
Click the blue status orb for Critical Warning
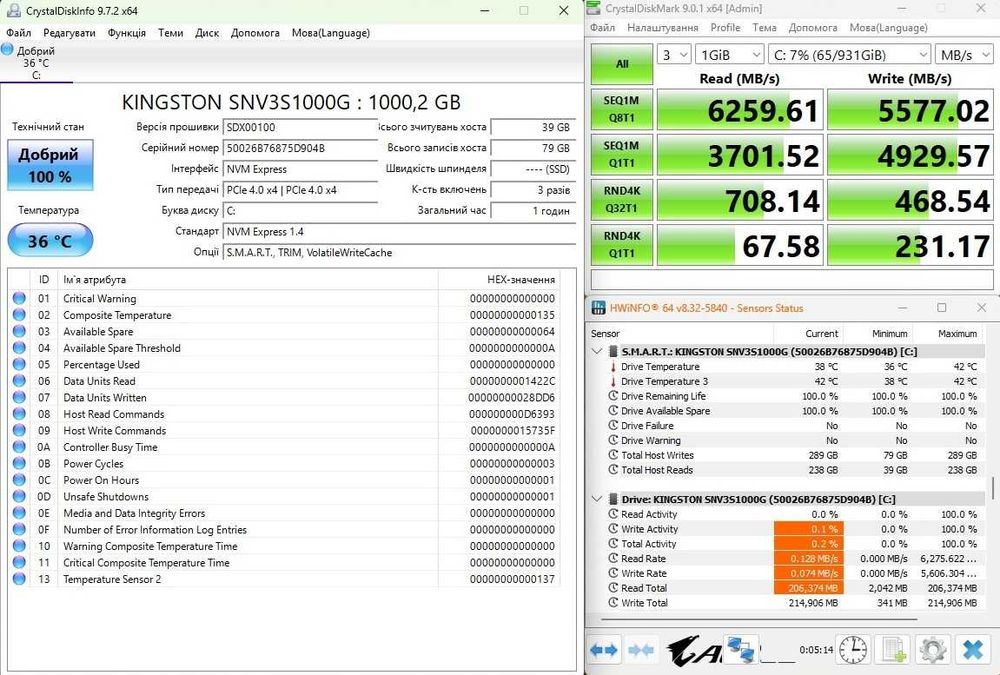pos(19,299)
